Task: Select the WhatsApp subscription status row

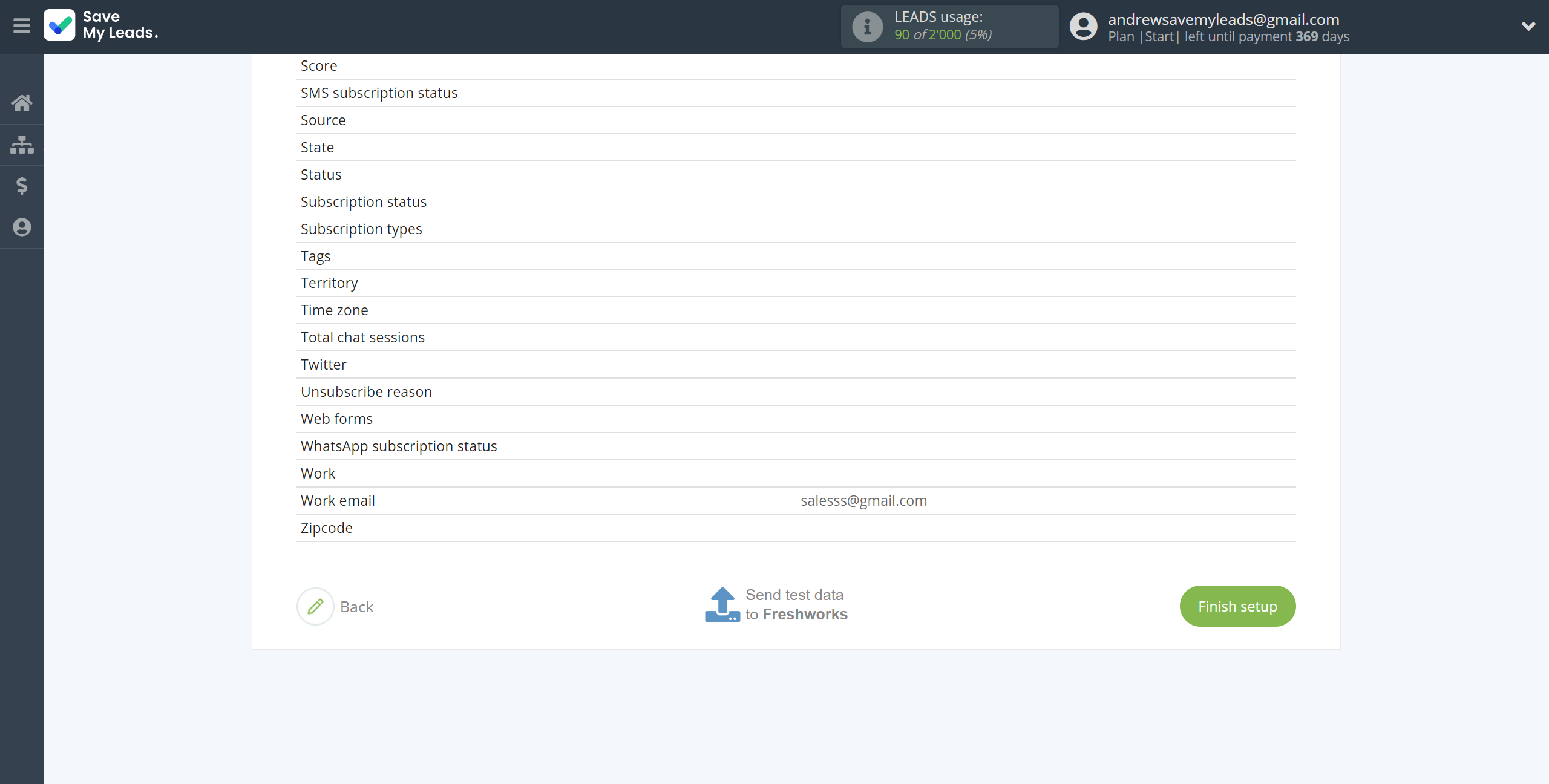Action: pos(796,446)
